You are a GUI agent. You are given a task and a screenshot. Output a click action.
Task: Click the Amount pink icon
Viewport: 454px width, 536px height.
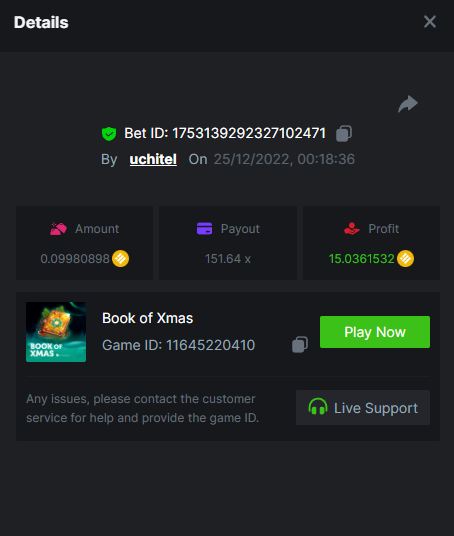(x=58, y=229)
